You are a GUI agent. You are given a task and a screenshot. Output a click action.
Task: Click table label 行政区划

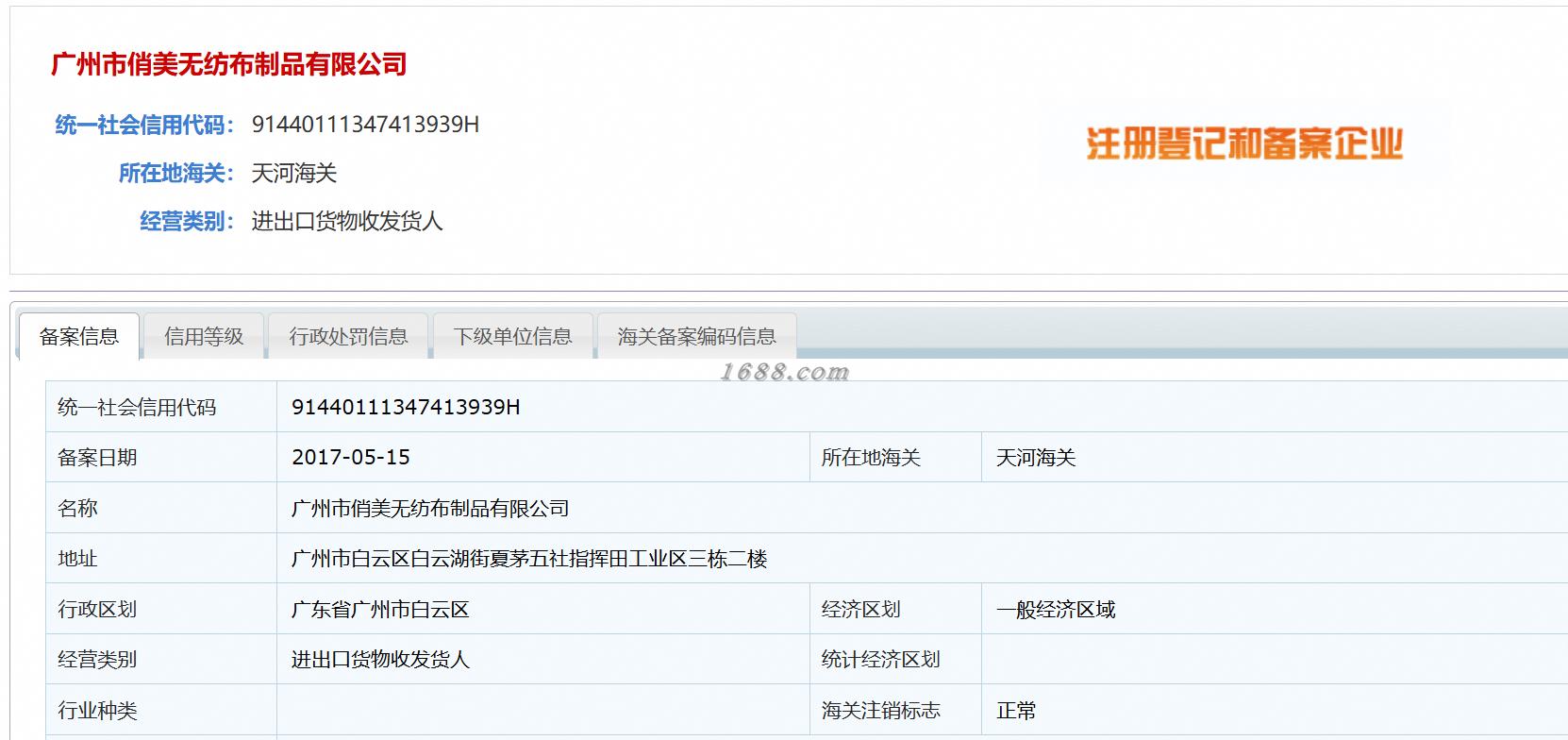97,610
